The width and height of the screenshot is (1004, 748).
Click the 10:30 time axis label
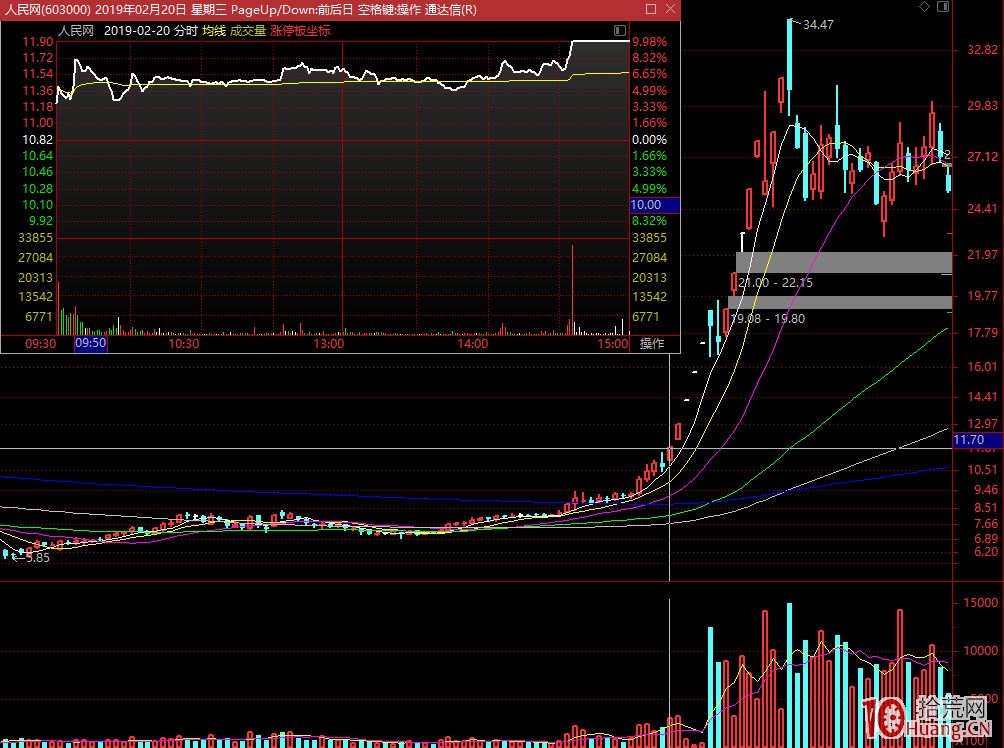184,344
